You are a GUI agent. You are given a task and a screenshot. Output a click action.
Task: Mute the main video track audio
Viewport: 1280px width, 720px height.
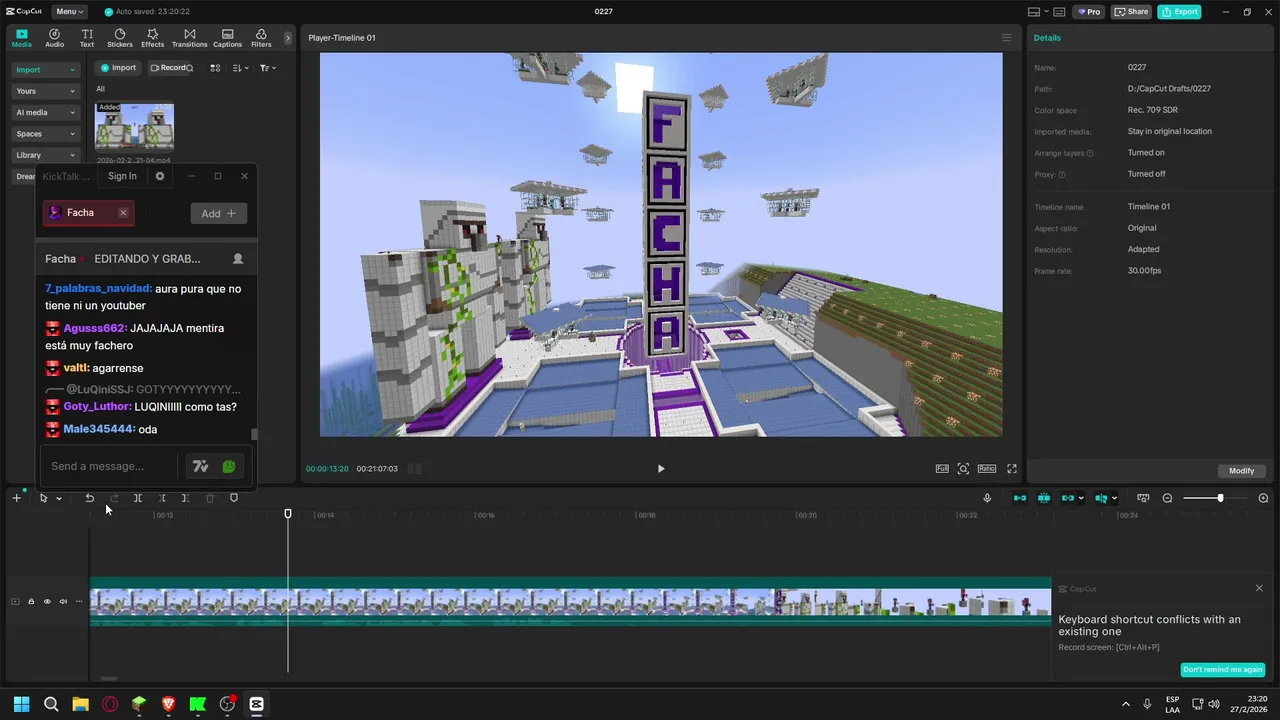[63, 601]
